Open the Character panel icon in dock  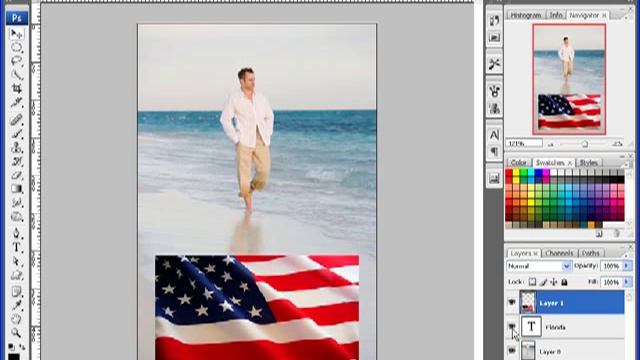point(494,135)
